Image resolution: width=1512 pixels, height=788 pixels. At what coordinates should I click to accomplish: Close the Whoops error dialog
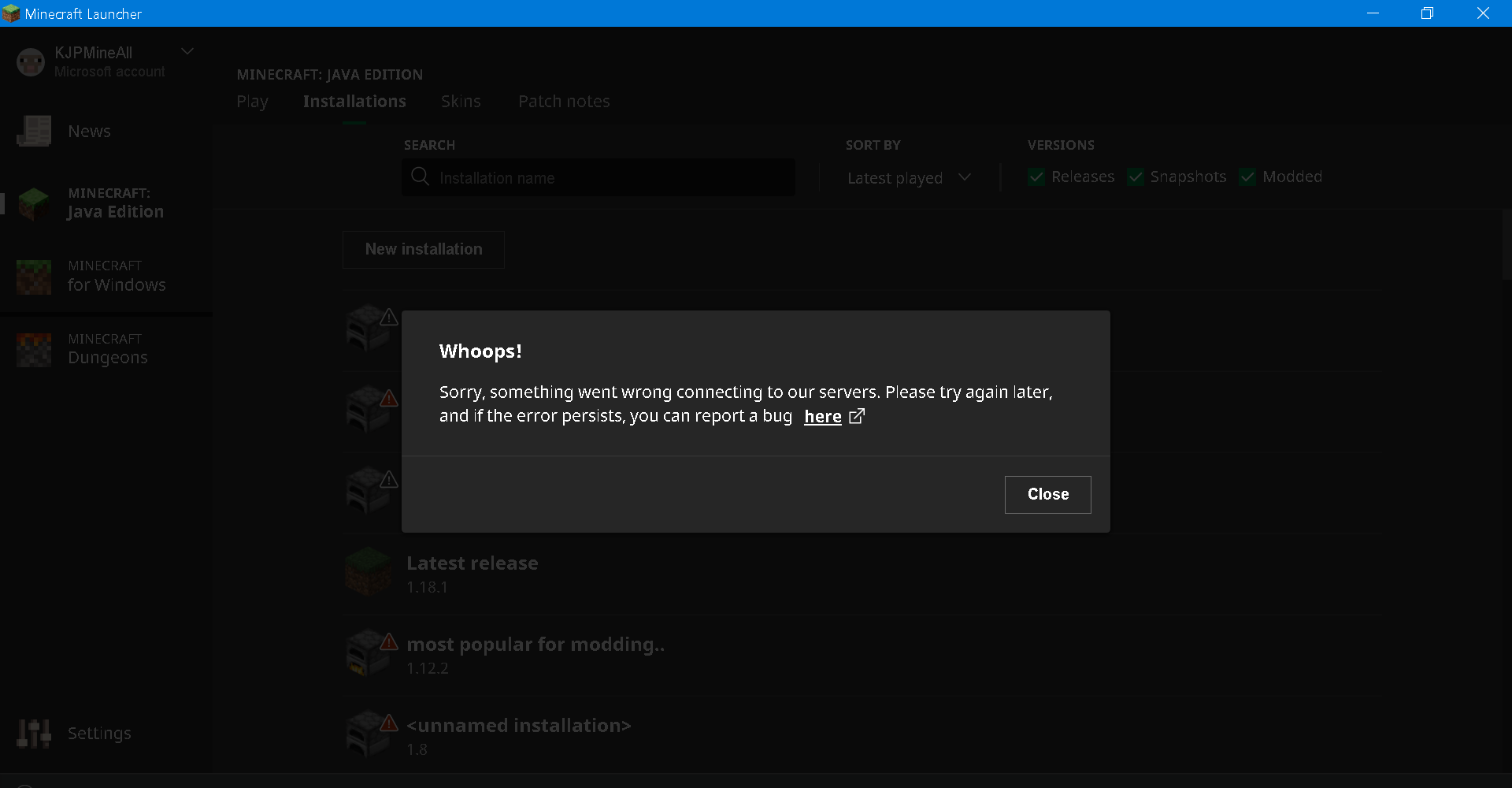tap(1047, 494)
